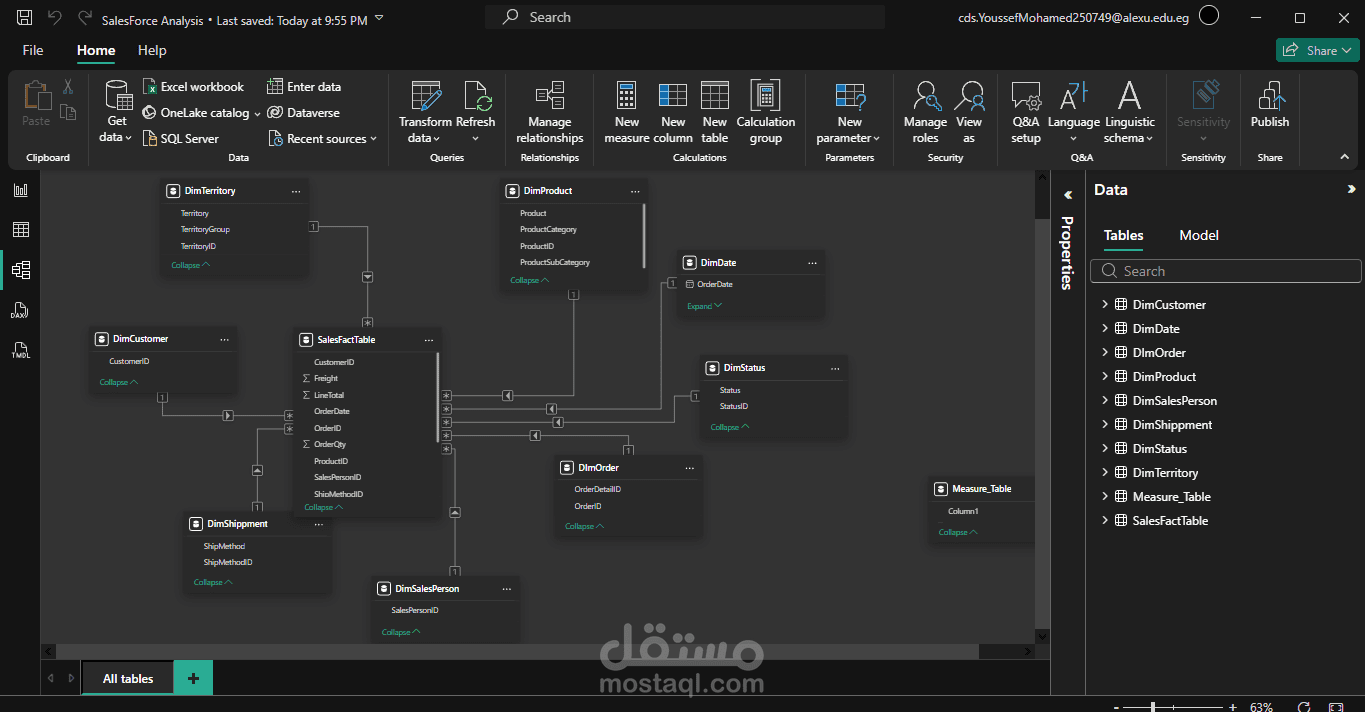This screenshot has height=712, width=1365.
Task: Open the Help ribbon tab
Action: coord(152,50)
